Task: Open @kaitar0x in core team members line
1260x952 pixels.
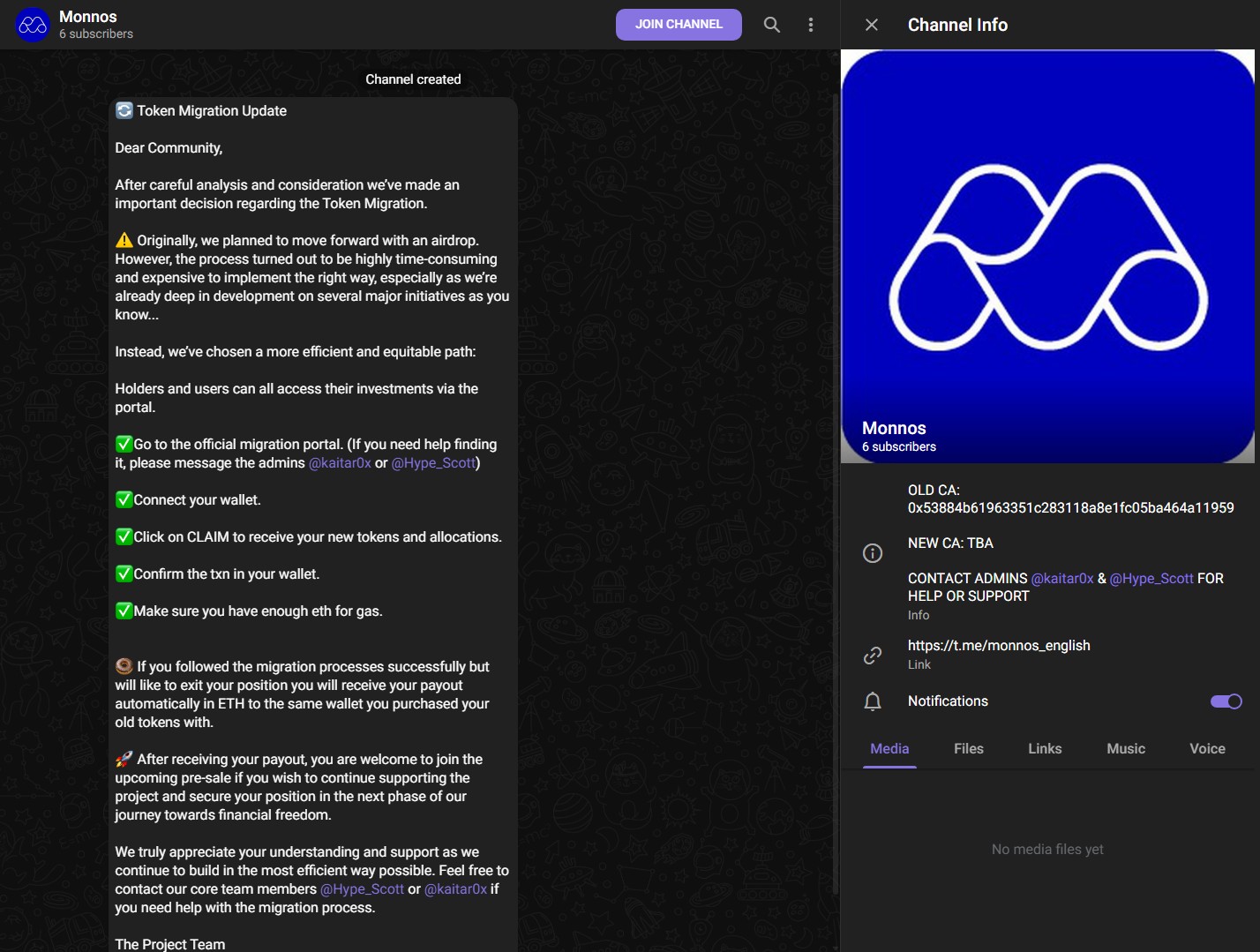Action: point(455,889)
